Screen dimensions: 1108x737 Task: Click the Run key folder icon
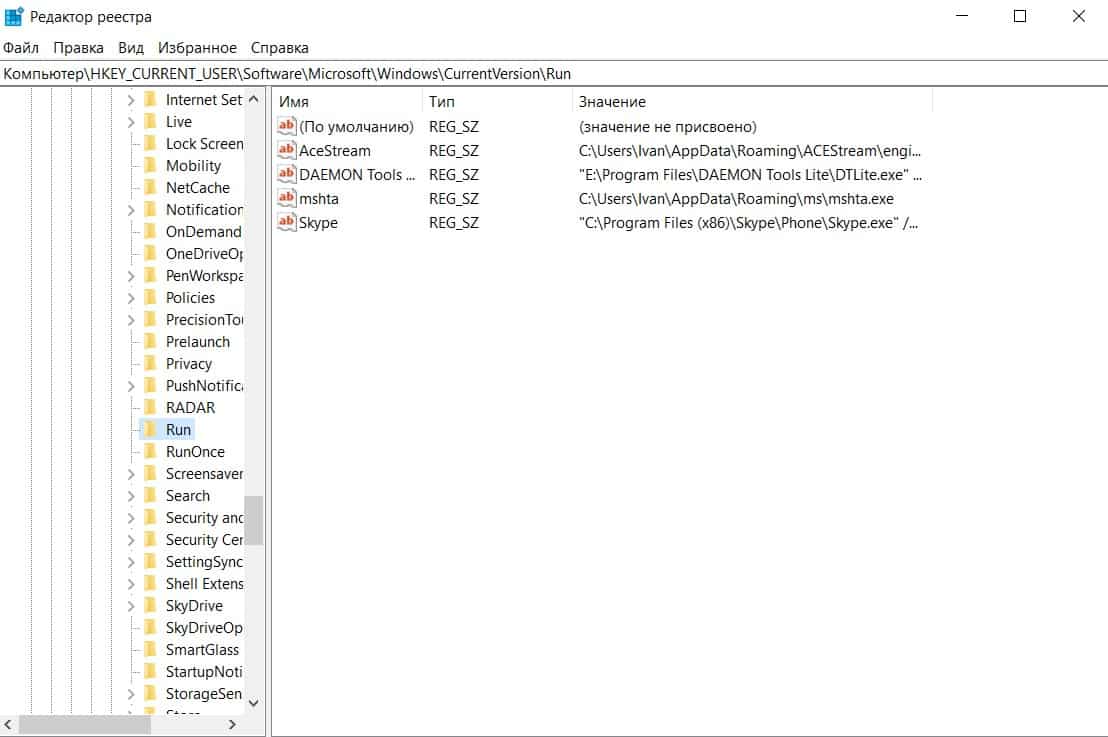[x=151, y=430]
